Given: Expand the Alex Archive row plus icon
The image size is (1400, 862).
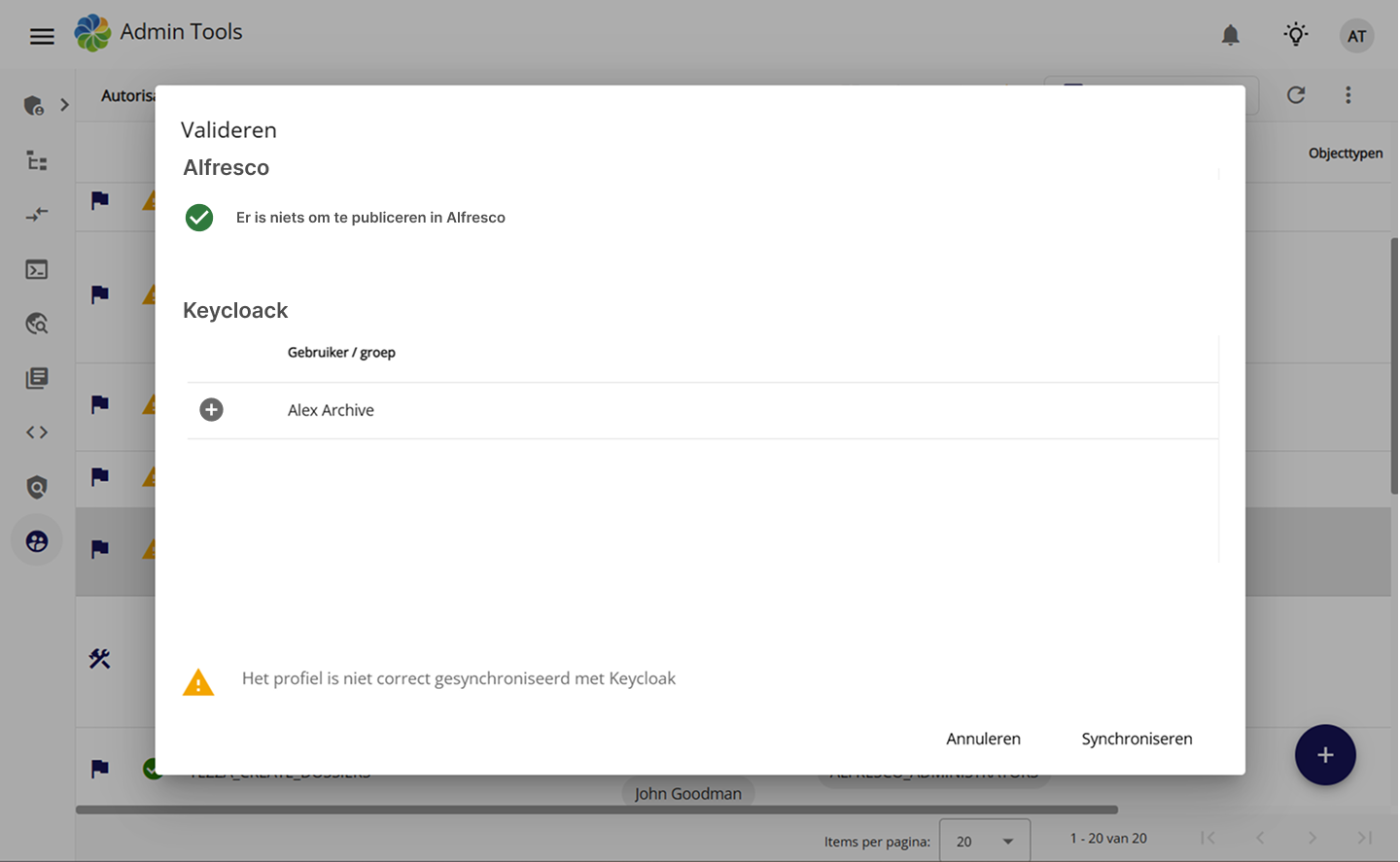Looking at the screenshot, I should point(211,410).
